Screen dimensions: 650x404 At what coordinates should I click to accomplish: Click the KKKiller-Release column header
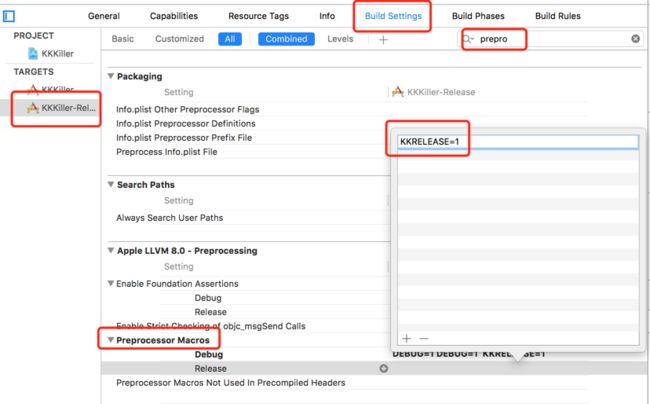point(434,92)
